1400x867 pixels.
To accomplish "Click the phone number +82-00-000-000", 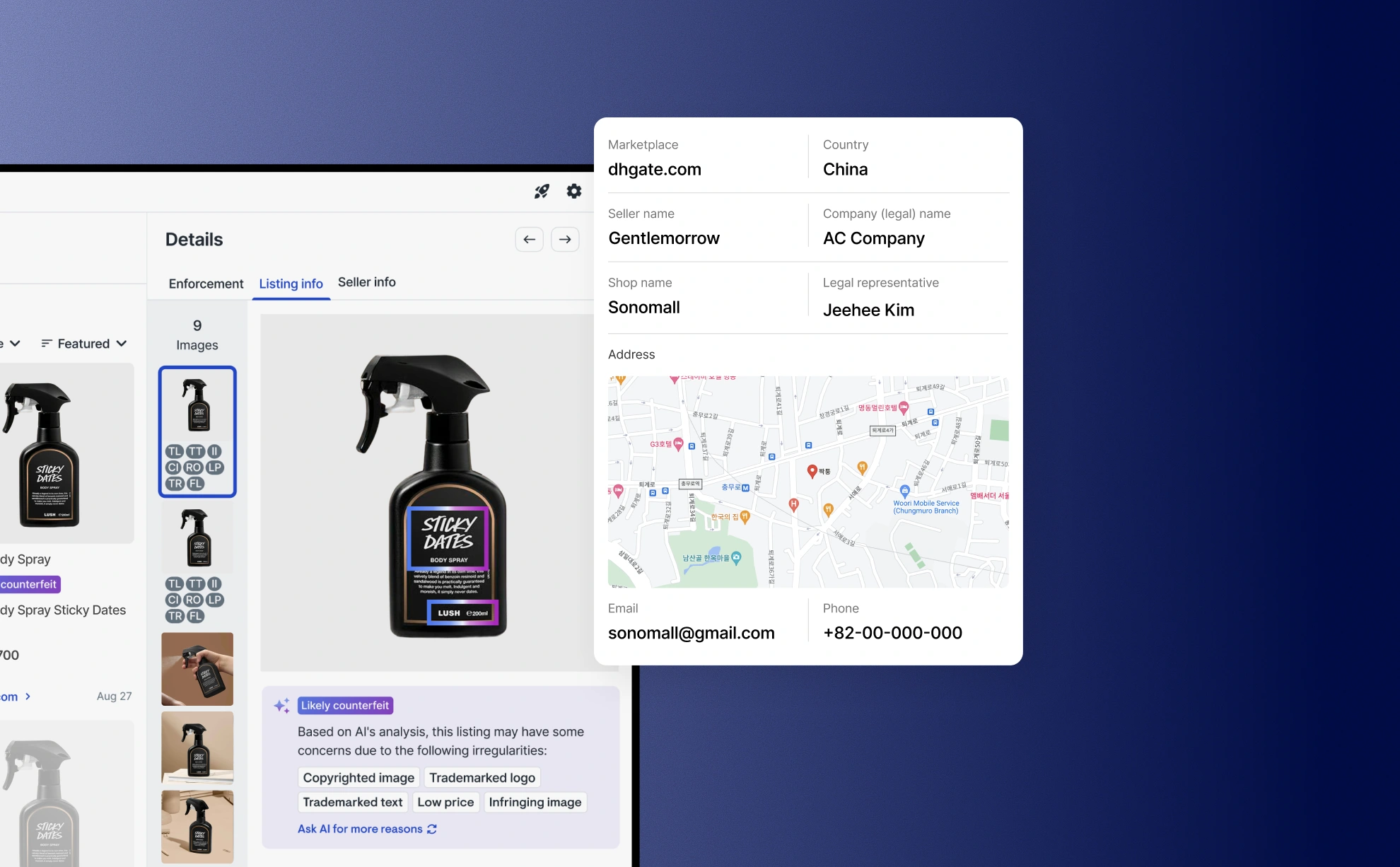I will pyautogui.click(x=892, y=633).
